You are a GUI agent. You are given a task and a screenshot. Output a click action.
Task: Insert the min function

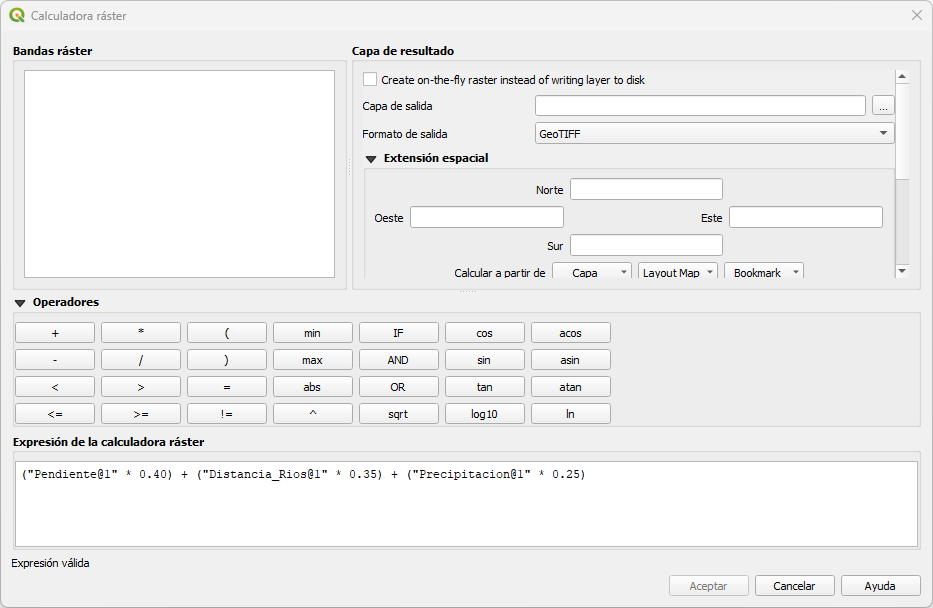[x=313, y=333]
